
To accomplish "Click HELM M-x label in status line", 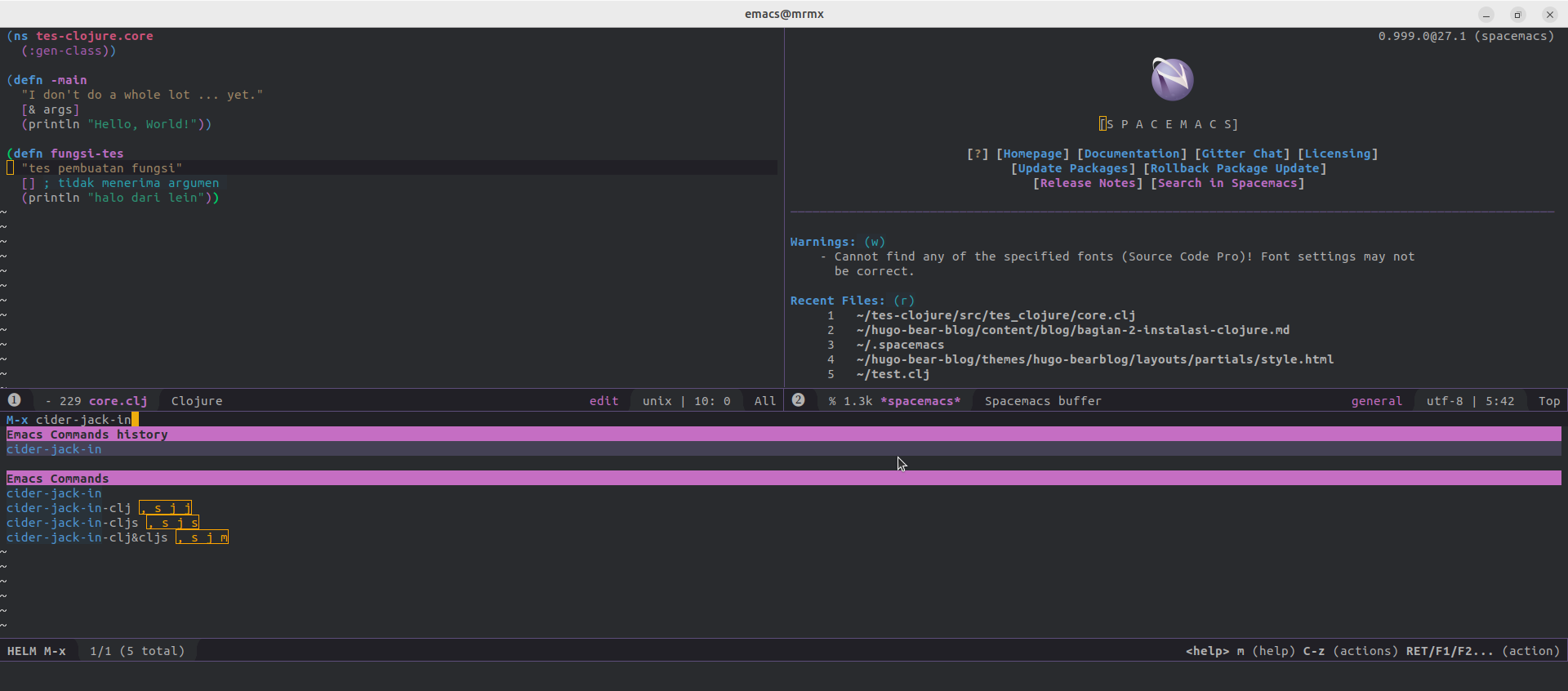I will [37, 651].
